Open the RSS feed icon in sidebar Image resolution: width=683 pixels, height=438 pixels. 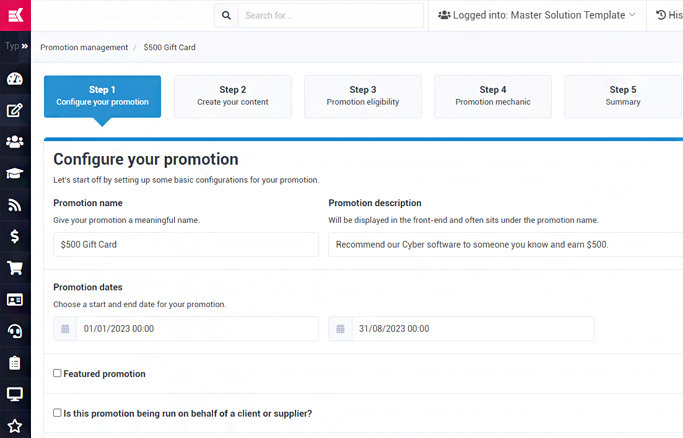15,205
